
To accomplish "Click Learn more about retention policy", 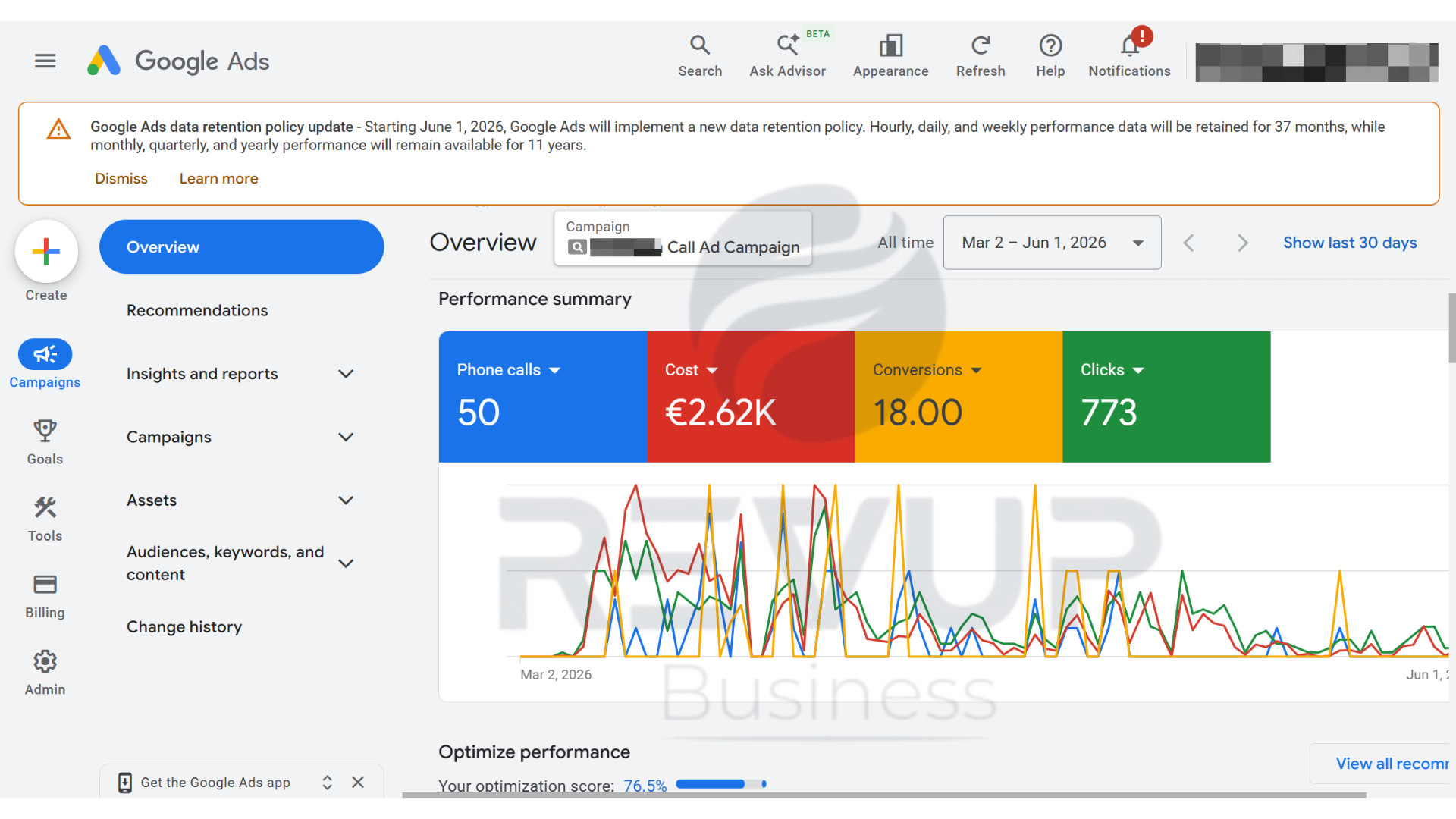I will point(218,179).
